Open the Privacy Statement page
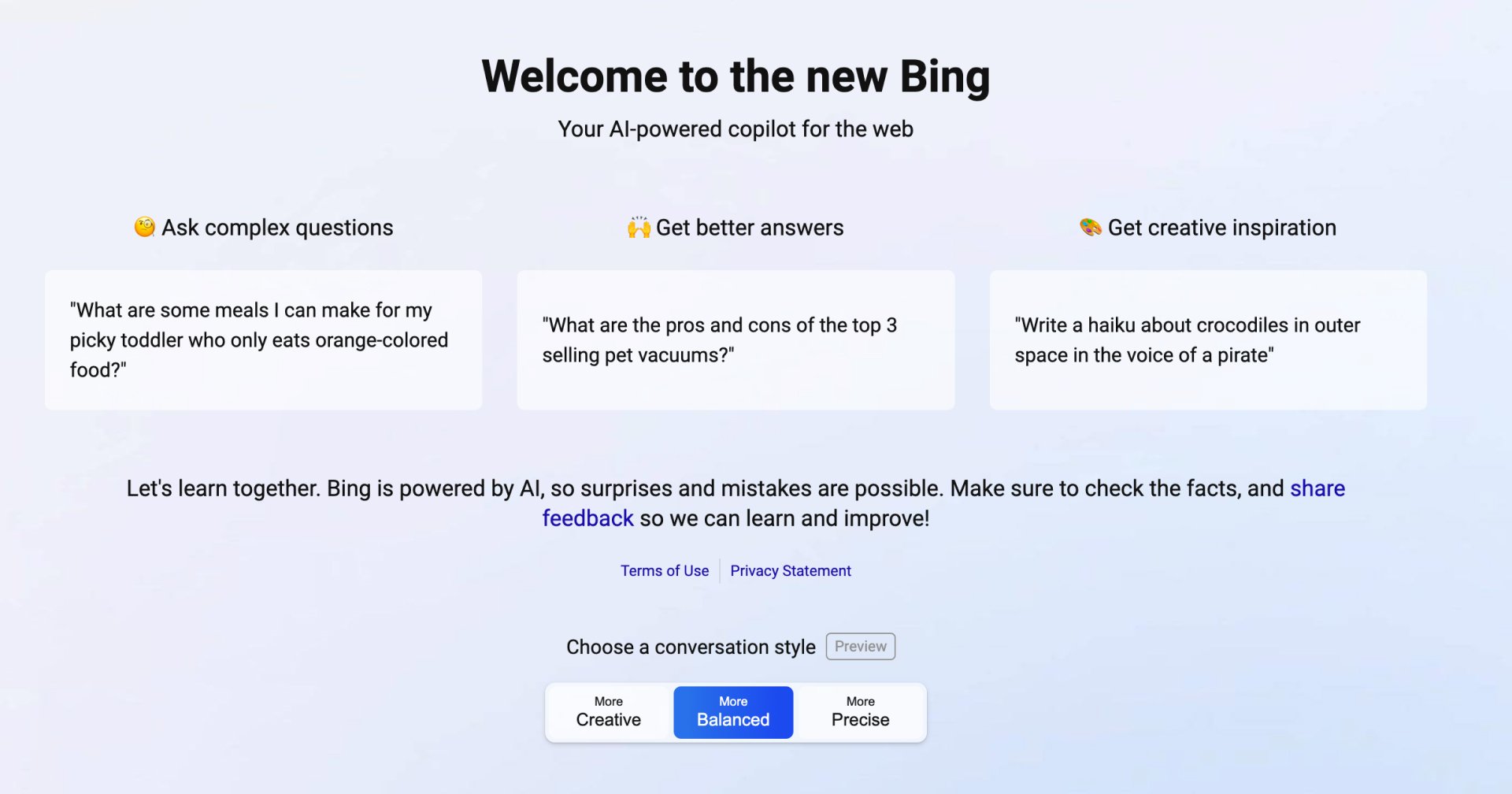The height and width of the screenshot is (794, 1512). coord(791,570)
